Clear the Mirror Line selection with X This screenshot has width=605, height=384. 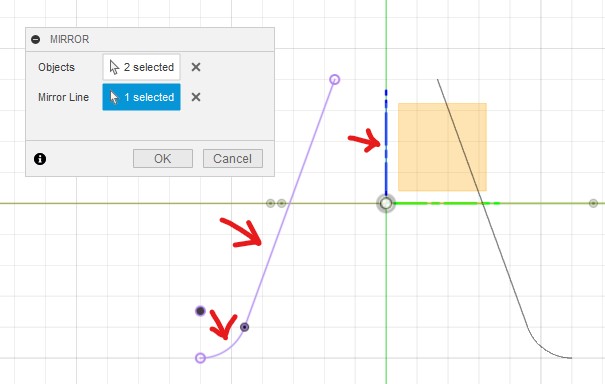tap(196, 97)
